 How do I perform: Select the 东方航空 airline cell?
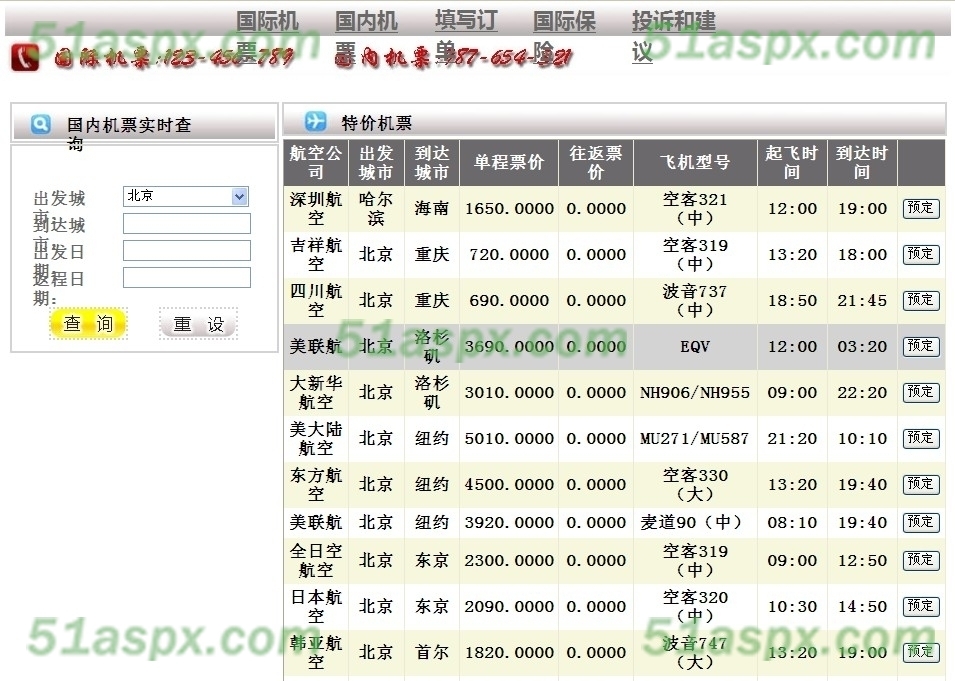[x=315, y=484]
